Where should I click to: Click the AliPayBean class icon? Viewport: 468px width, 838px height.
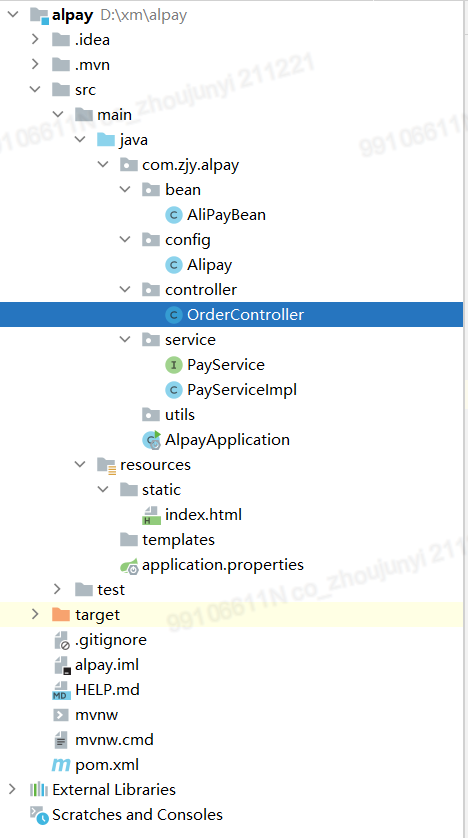pos(173,215)
